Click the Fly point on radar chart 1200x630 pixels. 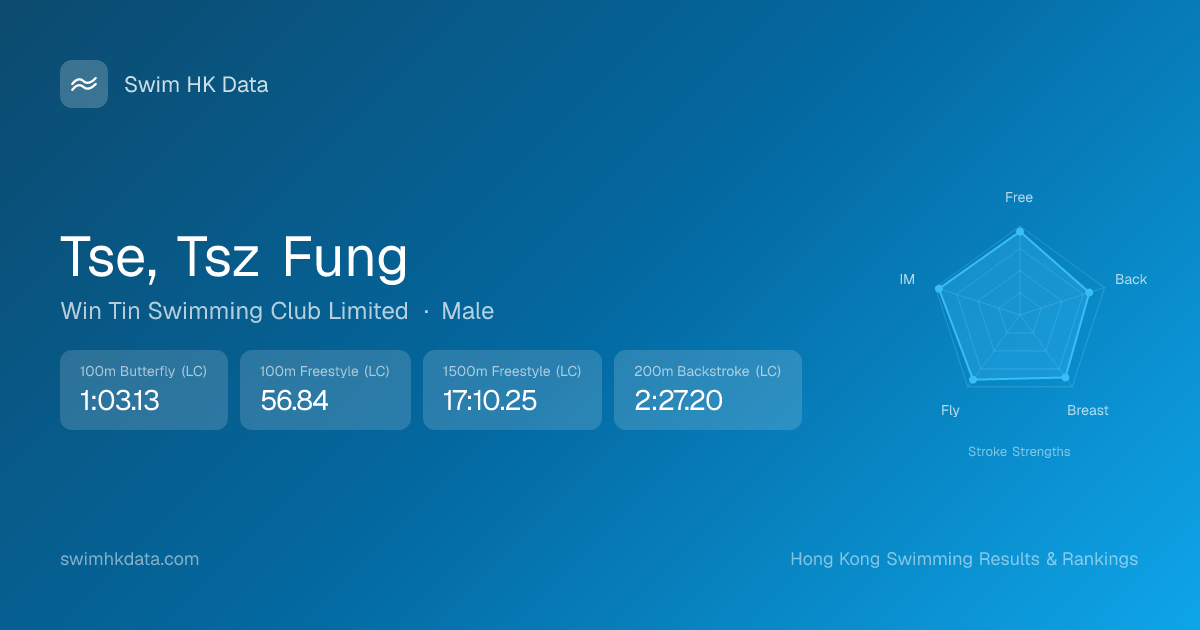point(973,380)
